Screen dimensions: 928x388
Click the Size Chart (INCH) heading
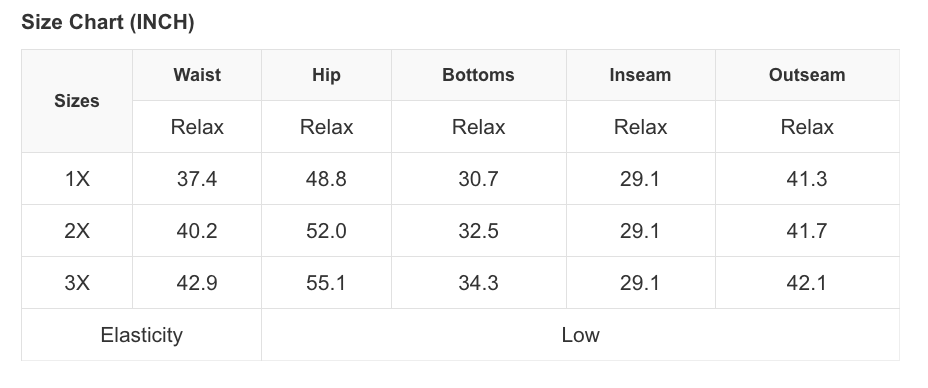coord(108,22)
